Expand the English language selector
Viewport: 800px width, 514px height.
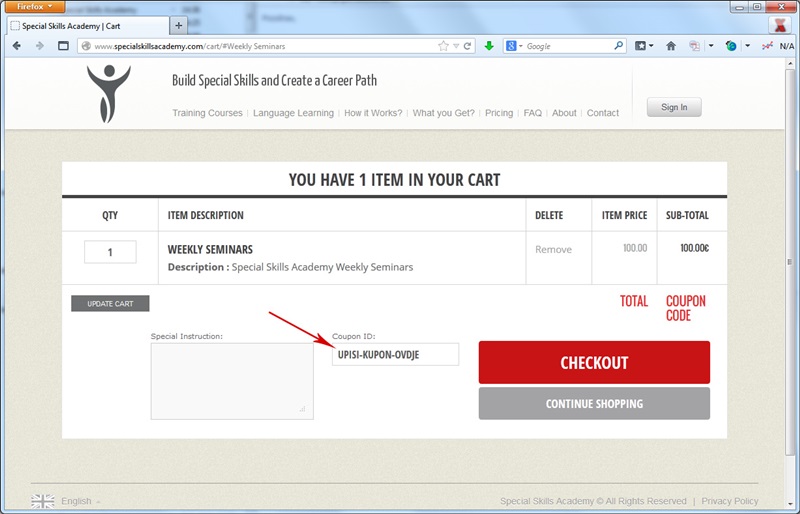point(81,501)
